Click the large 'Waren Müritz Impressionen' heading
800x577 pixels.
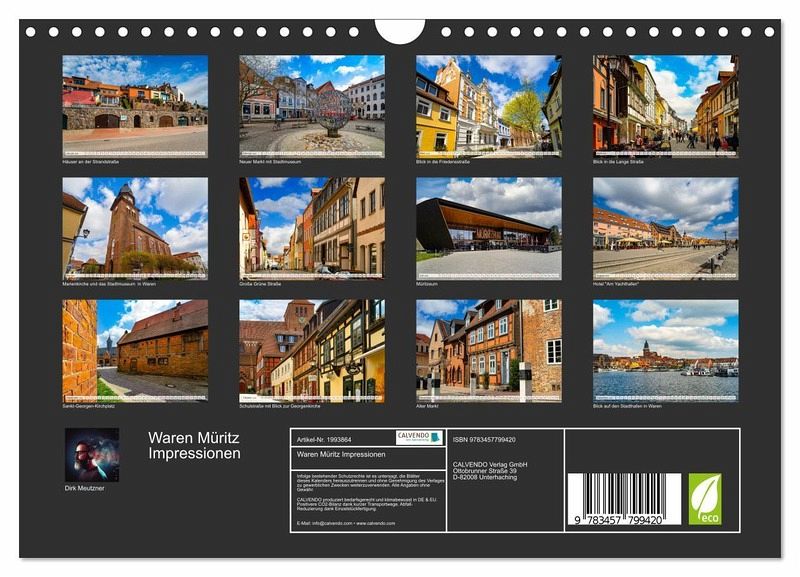coord(194,445)
